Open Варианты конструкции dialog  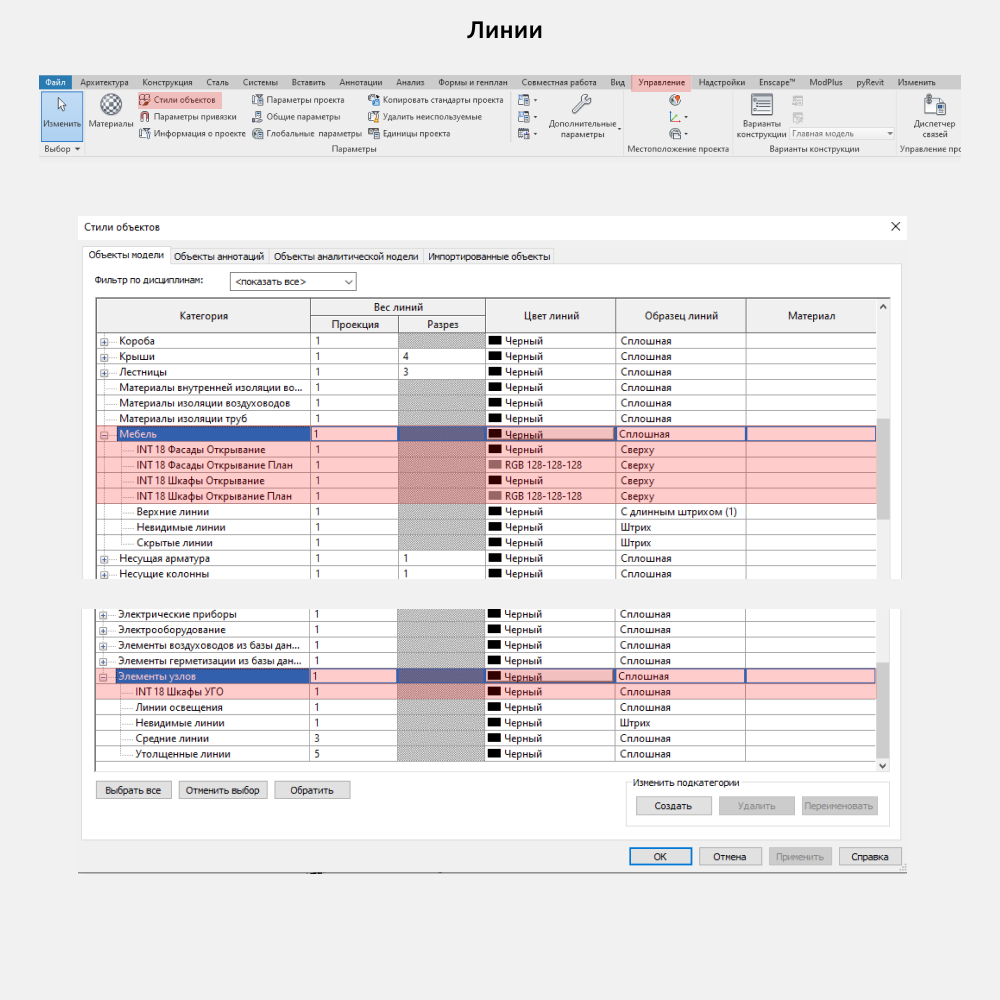click(x=761, y=115)
